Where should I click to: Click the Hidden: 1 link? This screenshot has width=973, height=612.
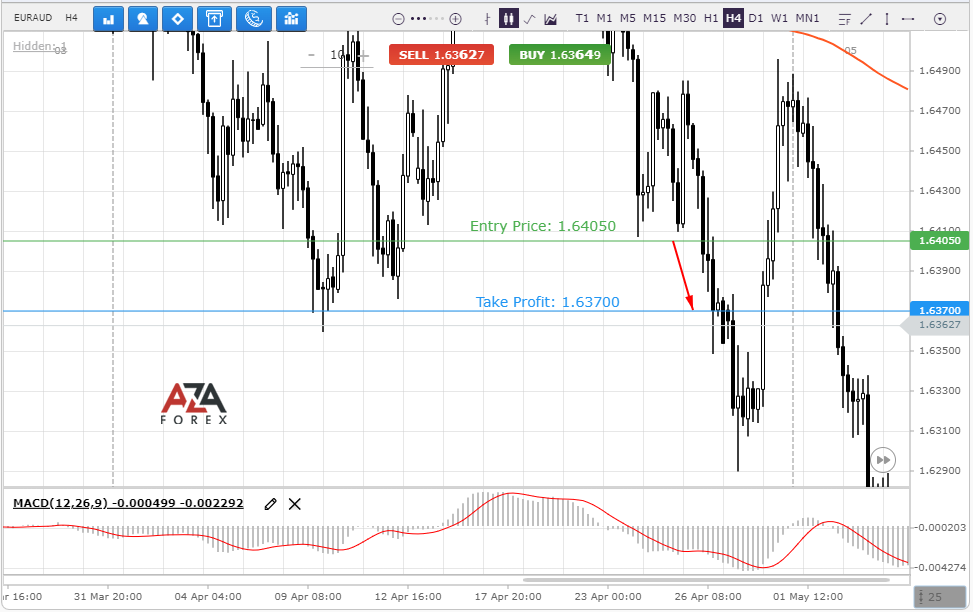(40, 46)
